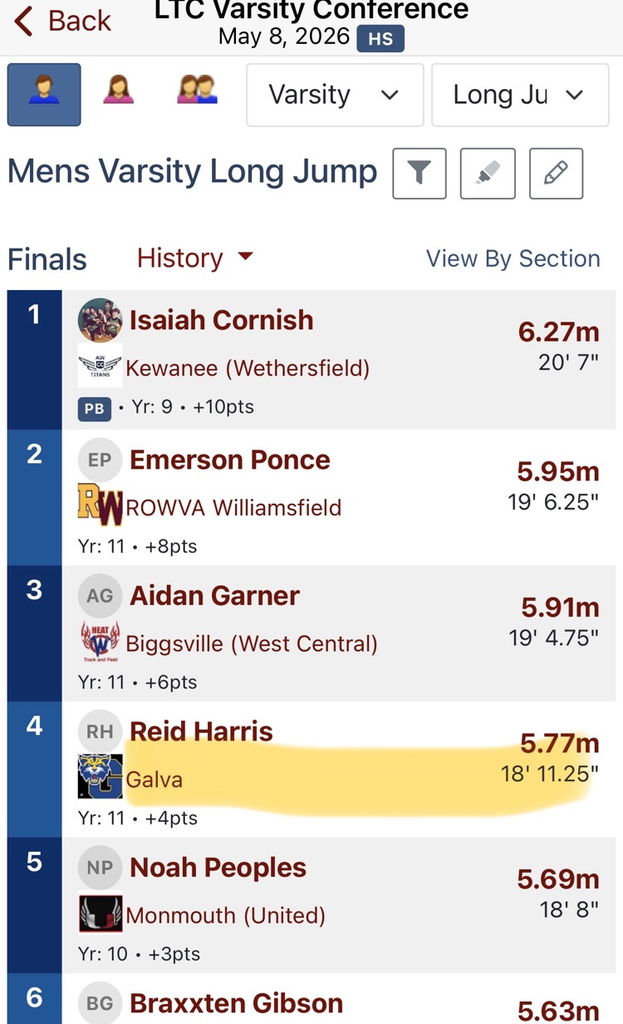Click the Galva wildcat team logo

(100, 776)
